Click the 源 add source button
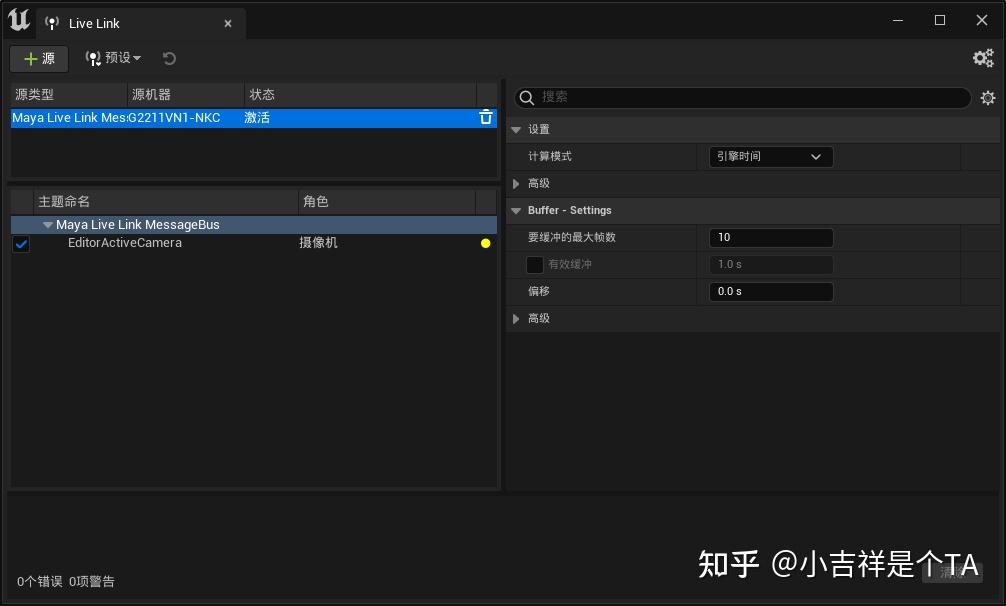Screen dimensions: 1006x606 tap(38, 58)
